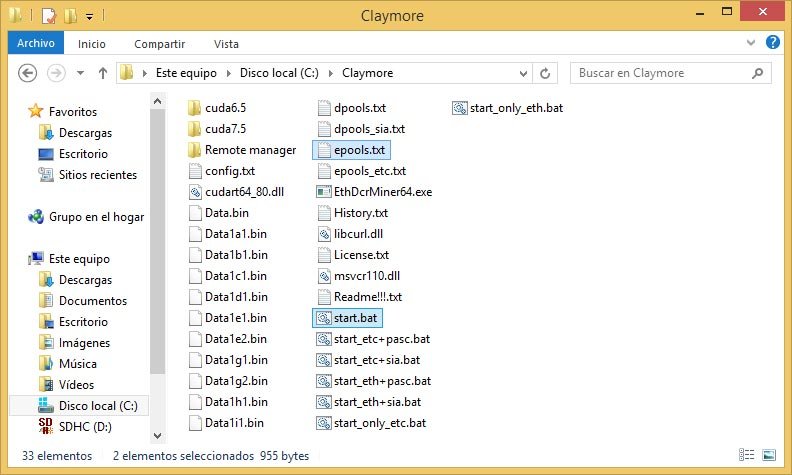Refresh the Claymore folder
The height and width of the screenshot is (475, 792).
click(x=545, y=74)
